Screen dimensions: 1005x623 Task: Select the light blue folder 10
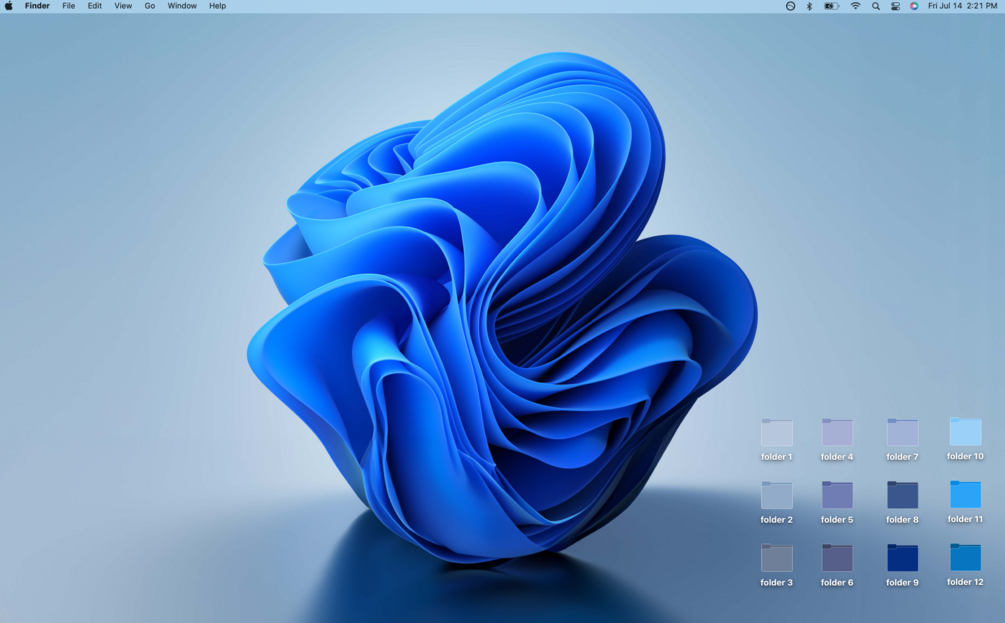965,432
